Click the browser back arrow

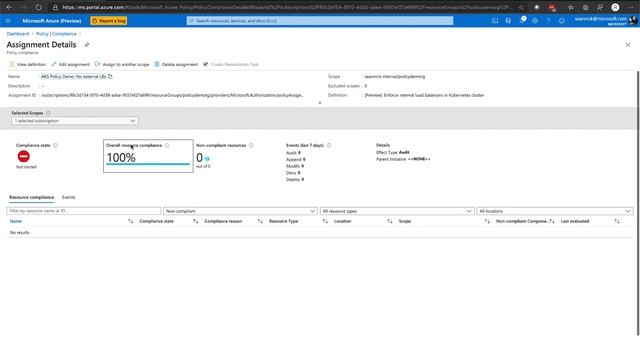click(9, 7)
